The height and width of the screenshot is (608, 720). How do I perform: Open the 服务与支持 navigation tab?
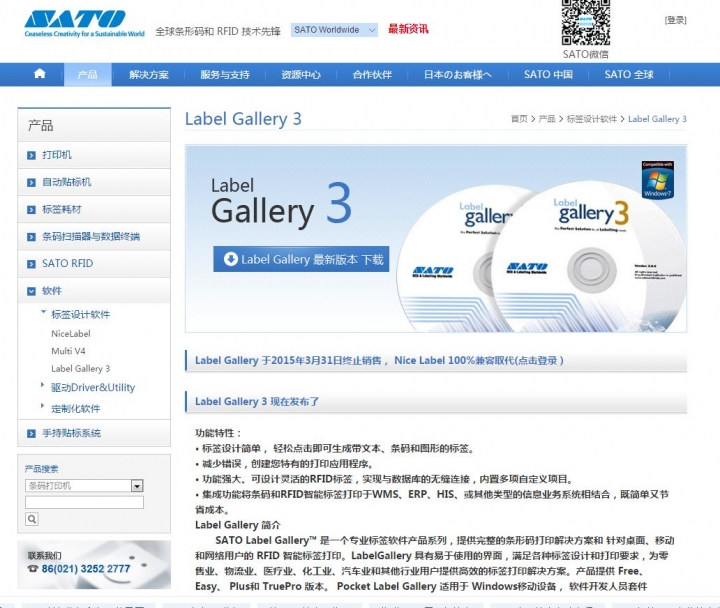(x=225, y=75)
